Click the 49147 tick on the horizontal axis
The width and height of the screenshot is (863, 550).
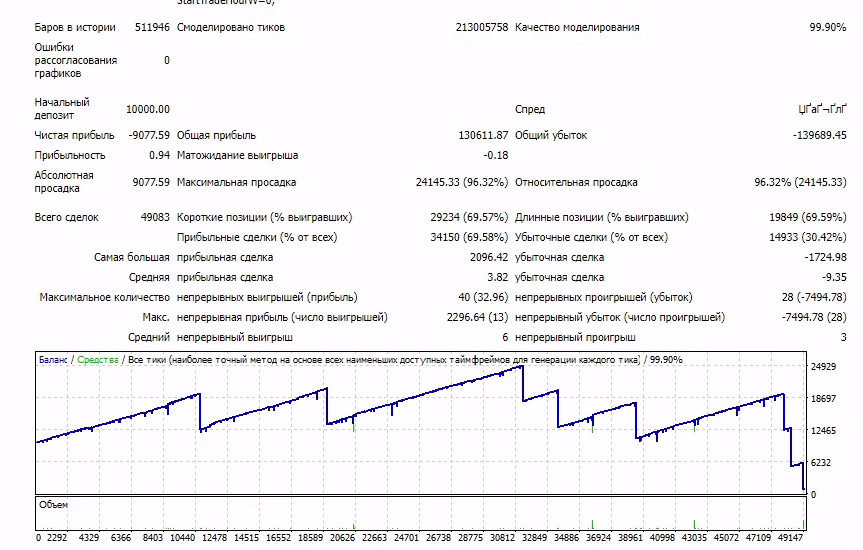pos(791,537)
